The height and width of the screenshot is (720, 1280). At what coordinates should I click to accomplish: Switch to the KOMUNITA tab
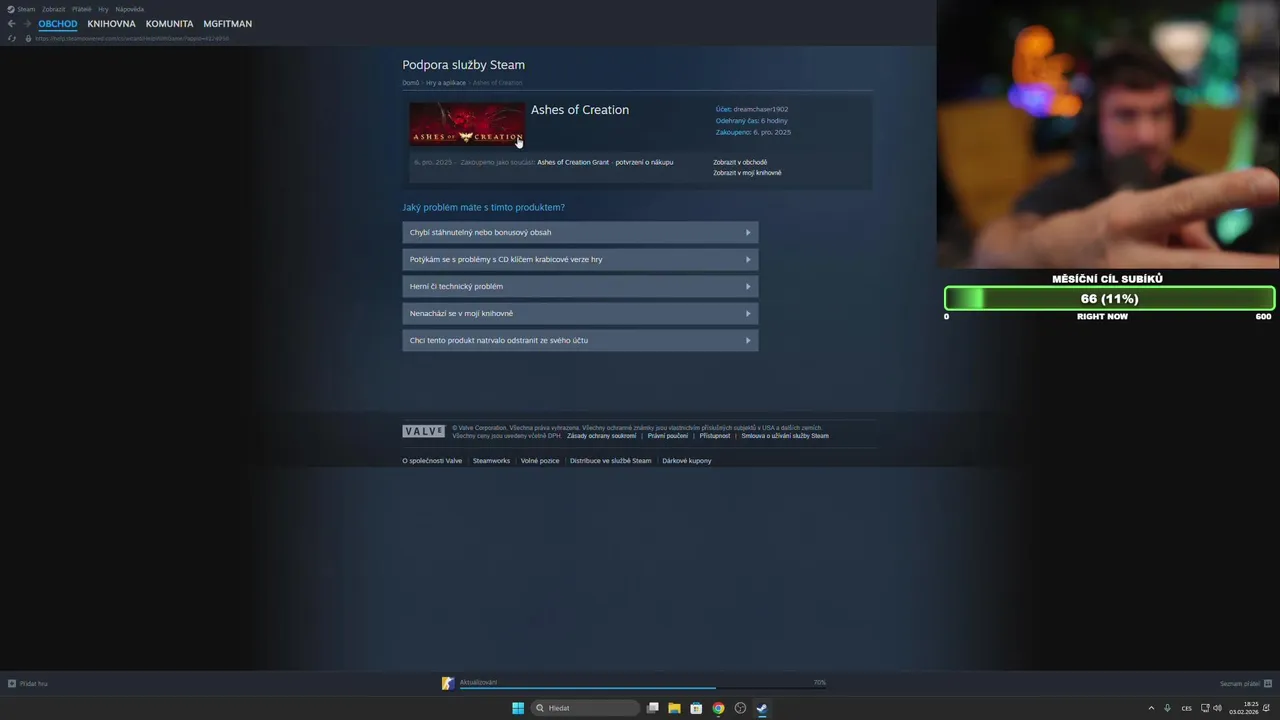(x=169, y=23)
